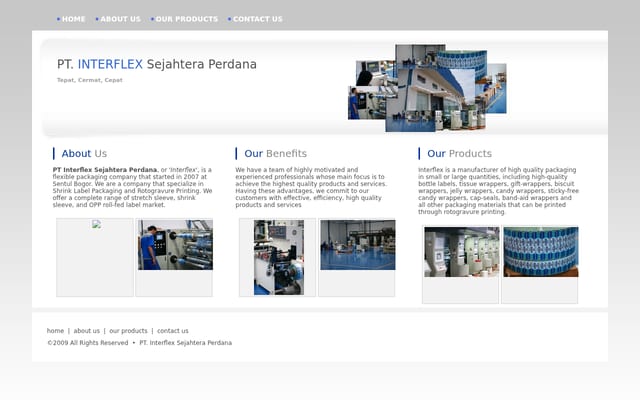Click the 'about us' footer link
This screenshot has width=640, height=400.
coord(87,331)
